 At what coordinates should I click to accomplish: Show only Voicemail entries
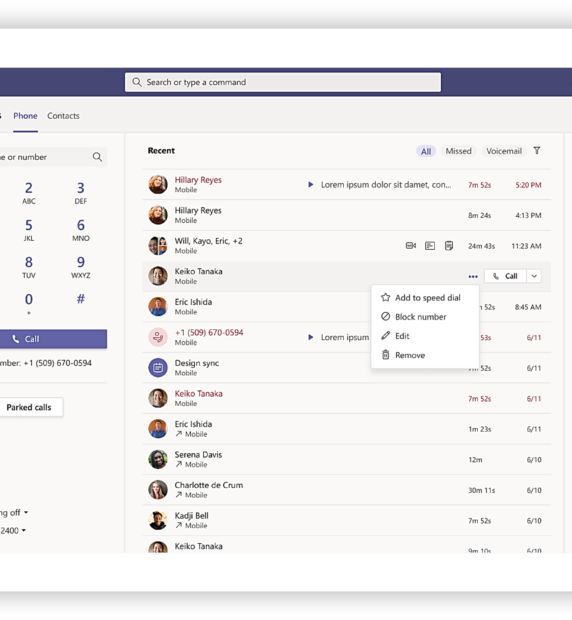point(504,151)
